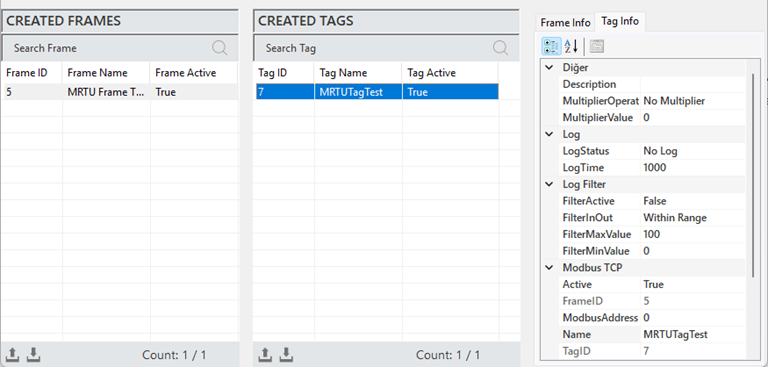Switch property grid to categorized view
The height and width of the screenshot is (367, 768).
tap(551, 47)
